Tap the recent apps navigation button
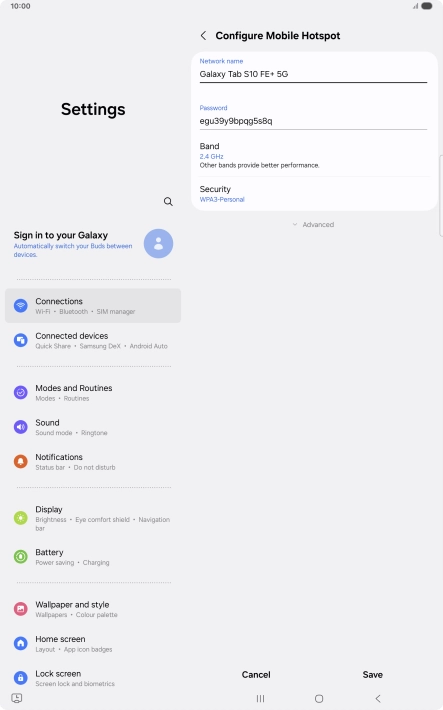The height and width of the screenshot is (710, 443). [x=260, y=699]
